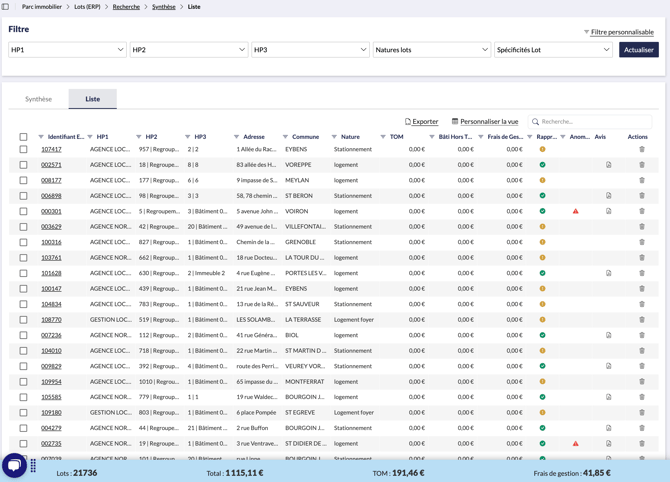Viewport: 670px width, 482px height.
Task: Open lot 008177 identifier link
Action: 51,181
